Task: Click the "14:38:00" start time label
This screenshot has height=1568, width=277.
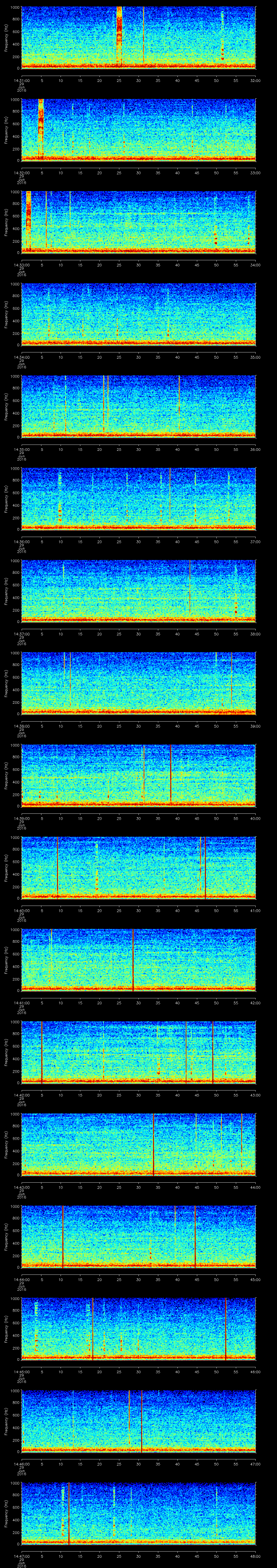Action: (x=21, y=726)
